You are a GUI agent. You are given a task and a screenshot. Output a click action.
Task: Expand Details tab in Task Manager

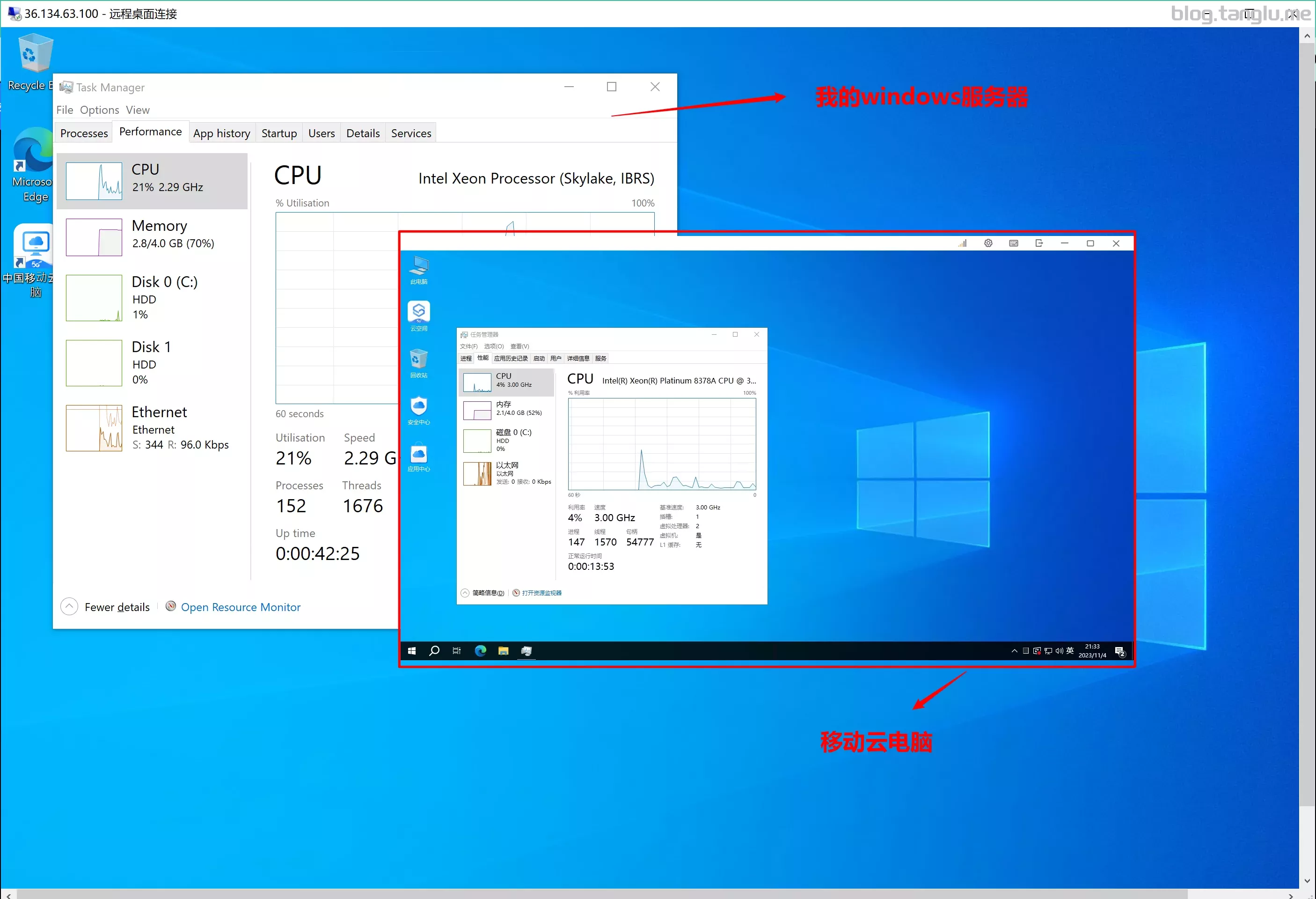coord(362,133)
